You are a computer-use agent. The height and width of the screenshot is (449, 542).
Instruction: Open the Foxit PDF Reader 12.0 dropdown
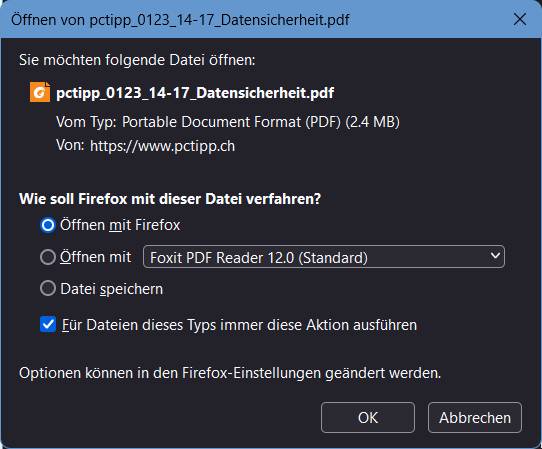coord(324,257)
